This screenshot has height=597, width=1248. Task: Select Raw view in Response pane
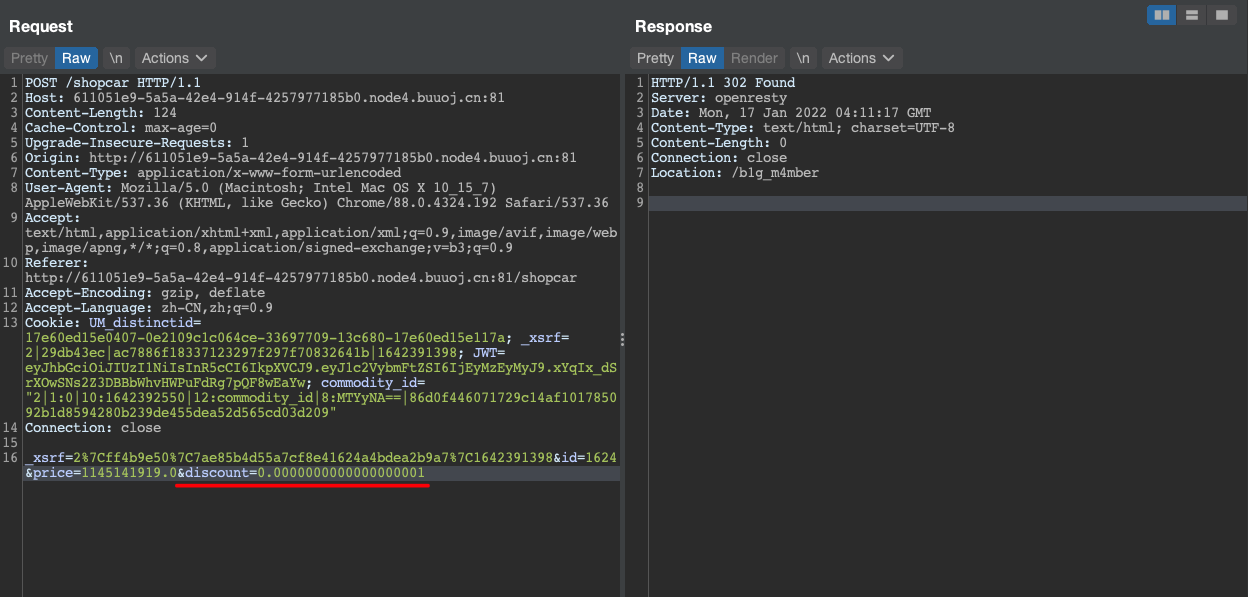coord(703,58)
